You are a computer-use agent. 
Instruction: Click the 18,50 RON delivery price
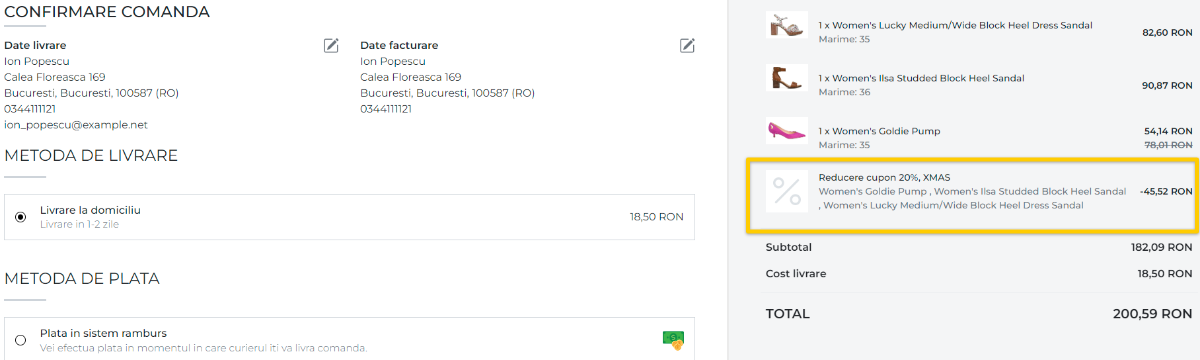(x=656, y=217)
